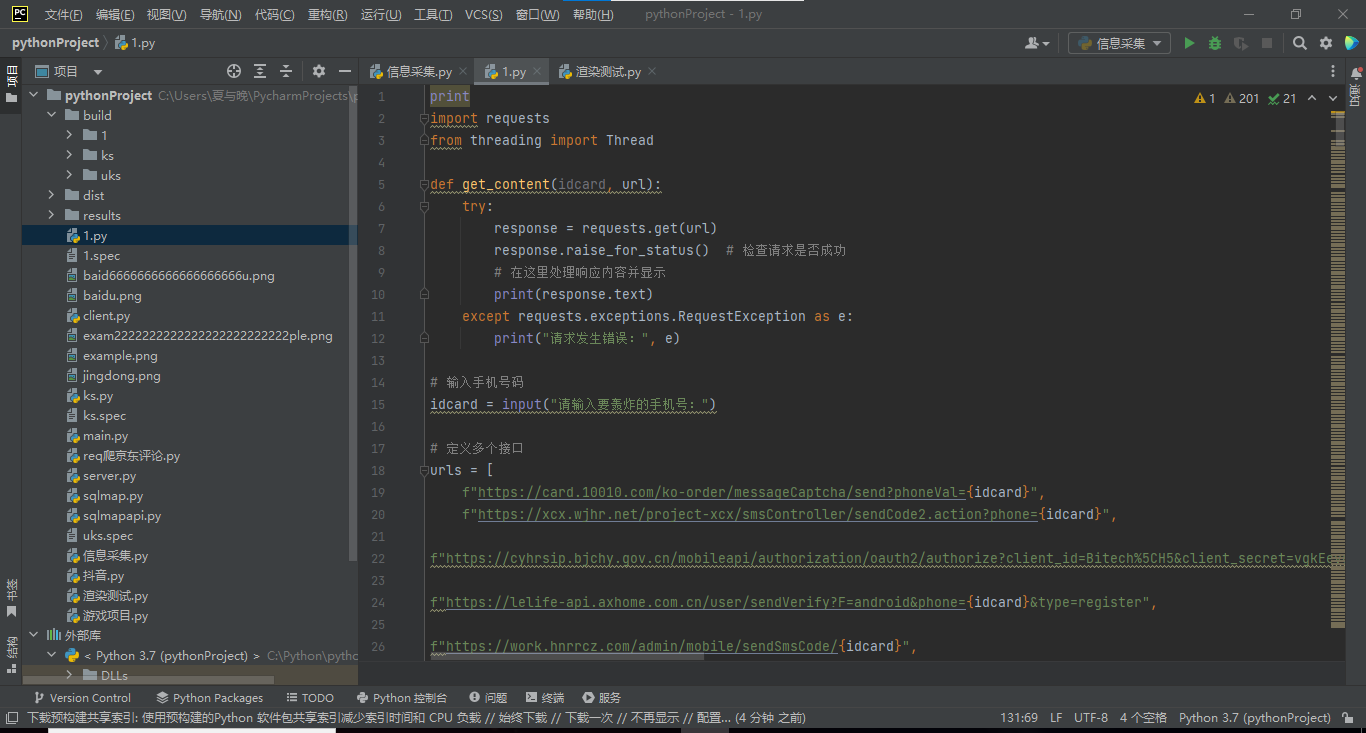Click the stop process square icon

tap(1267, 43)
